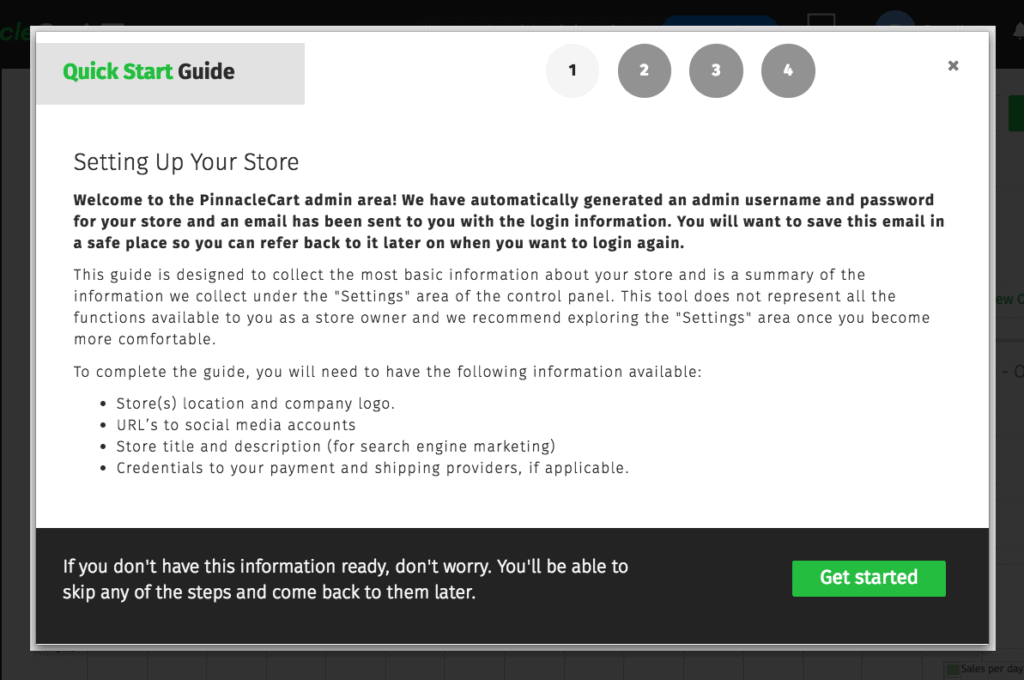Click the Credentials to payment providers bullet
Screen dimensions: 1024x680
pos(372,468)
